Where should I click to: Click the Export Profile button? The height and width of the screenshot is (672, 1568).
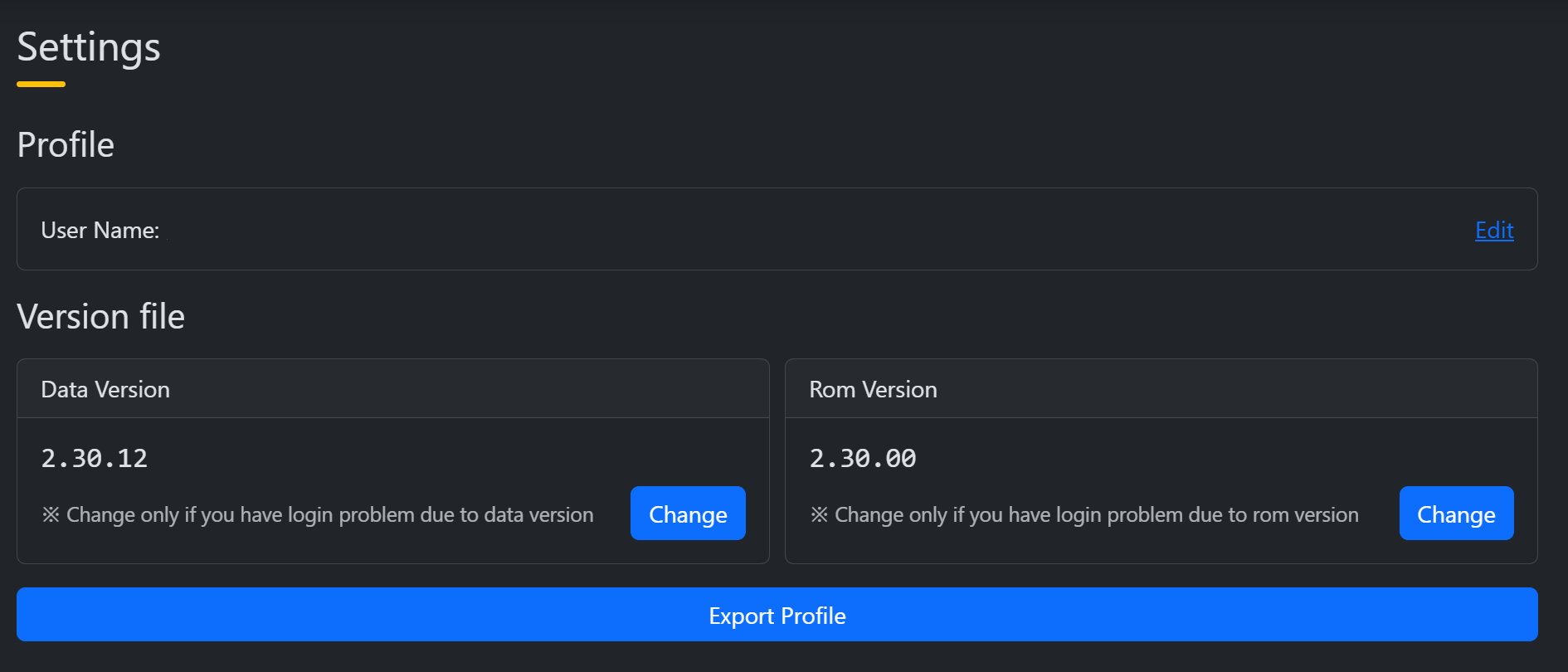pyautogui.click(x=777, y=615)
